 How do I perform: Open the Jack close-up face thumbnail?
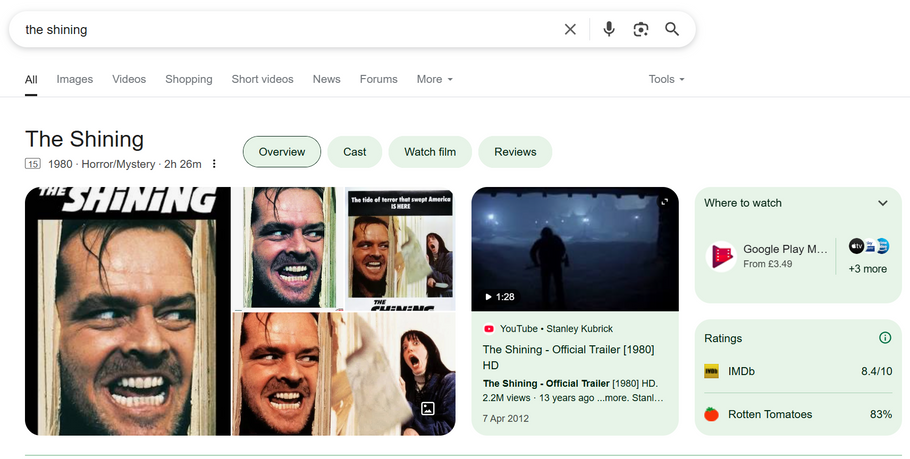pos(288,248)
